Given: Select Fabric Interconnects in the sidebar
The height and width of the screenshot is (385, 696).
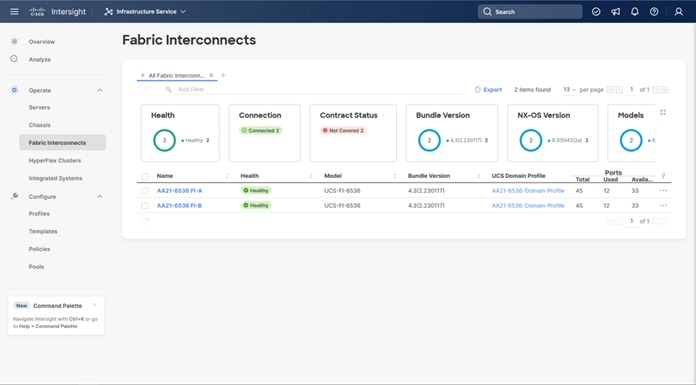Looking at the screenshot, I should pos(63,143).
